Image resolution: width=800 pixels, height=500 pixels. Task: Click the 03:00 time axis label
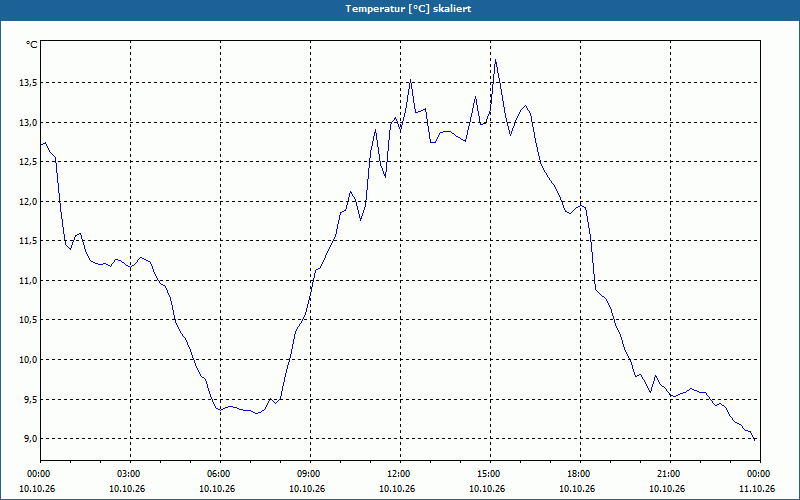tap(131, 474)
